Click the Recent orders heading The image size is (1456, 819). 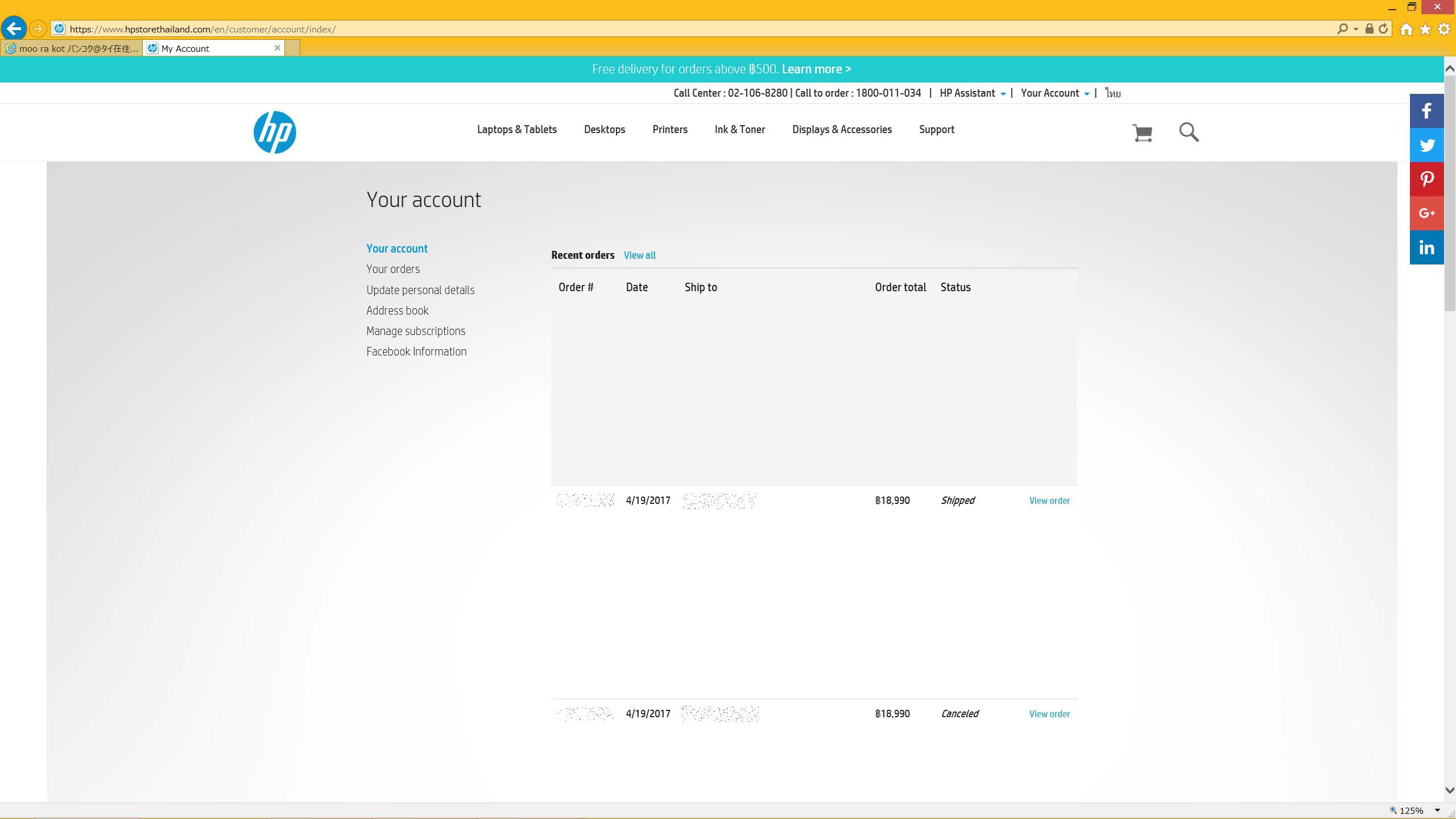[x=582, y=255]
